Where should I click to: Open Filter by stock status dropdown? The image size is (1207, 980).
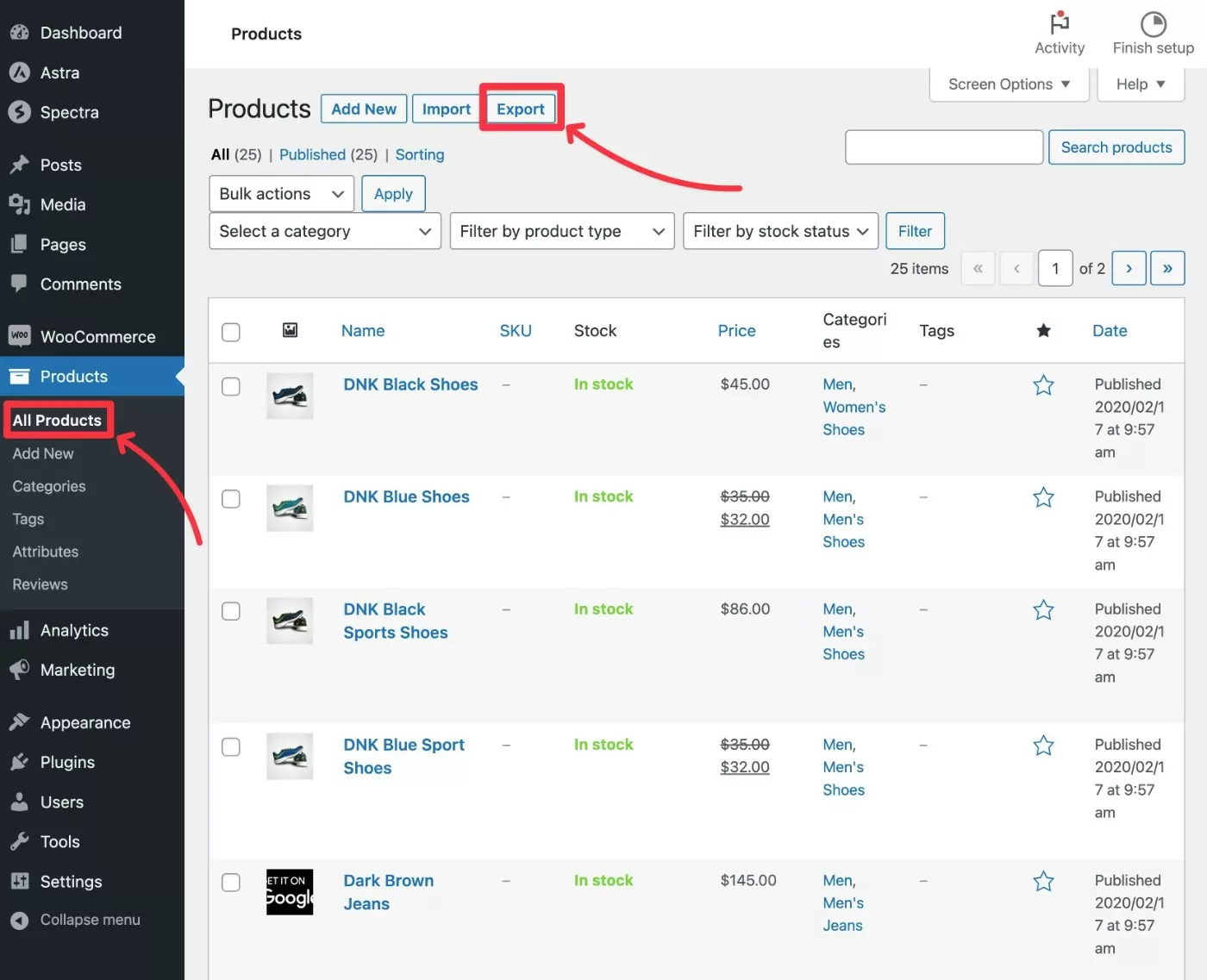pos(780,231)
